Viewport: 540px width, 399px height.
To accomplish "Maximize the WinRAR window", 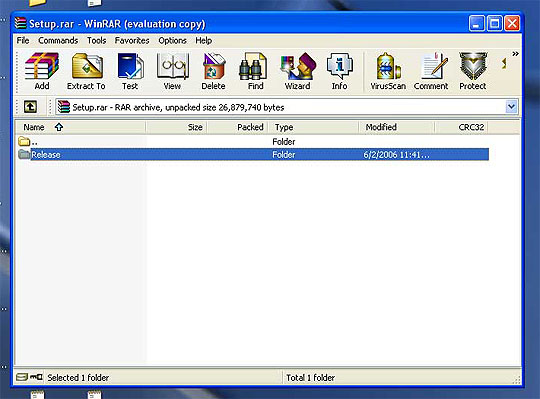I will 495,23.
